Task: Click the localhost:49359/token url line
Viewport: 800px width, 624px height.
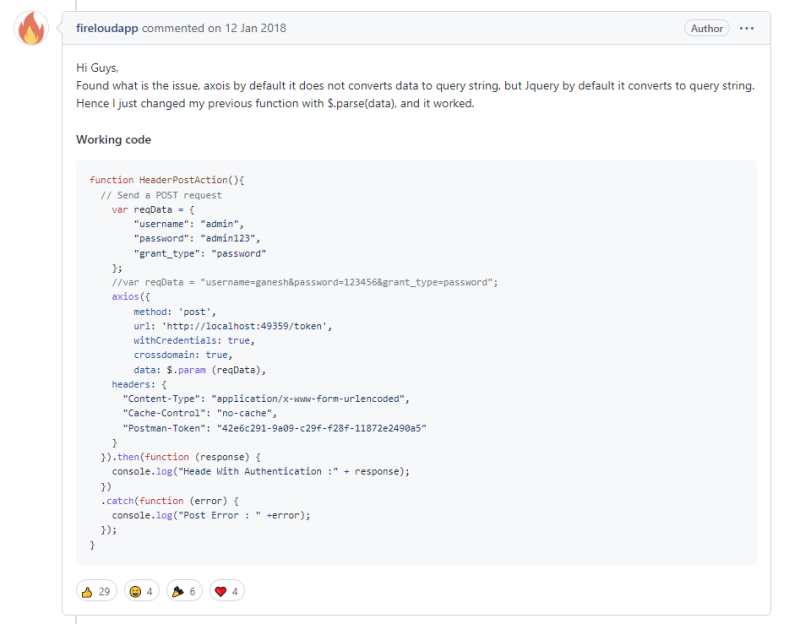Action: (233, 326)
